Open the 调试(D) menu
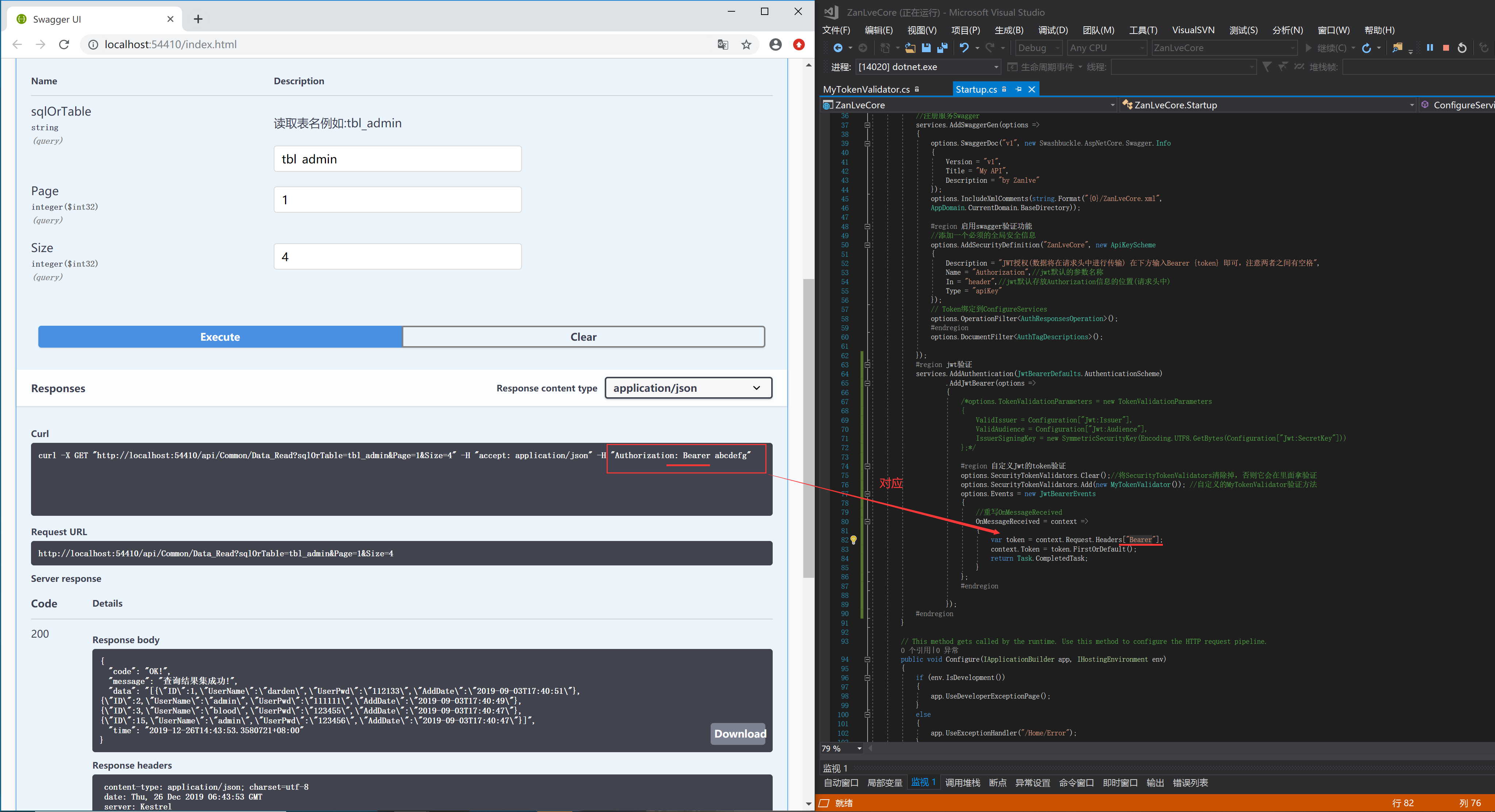This screenshot has height=812, width=1495. coord(1053,30)
